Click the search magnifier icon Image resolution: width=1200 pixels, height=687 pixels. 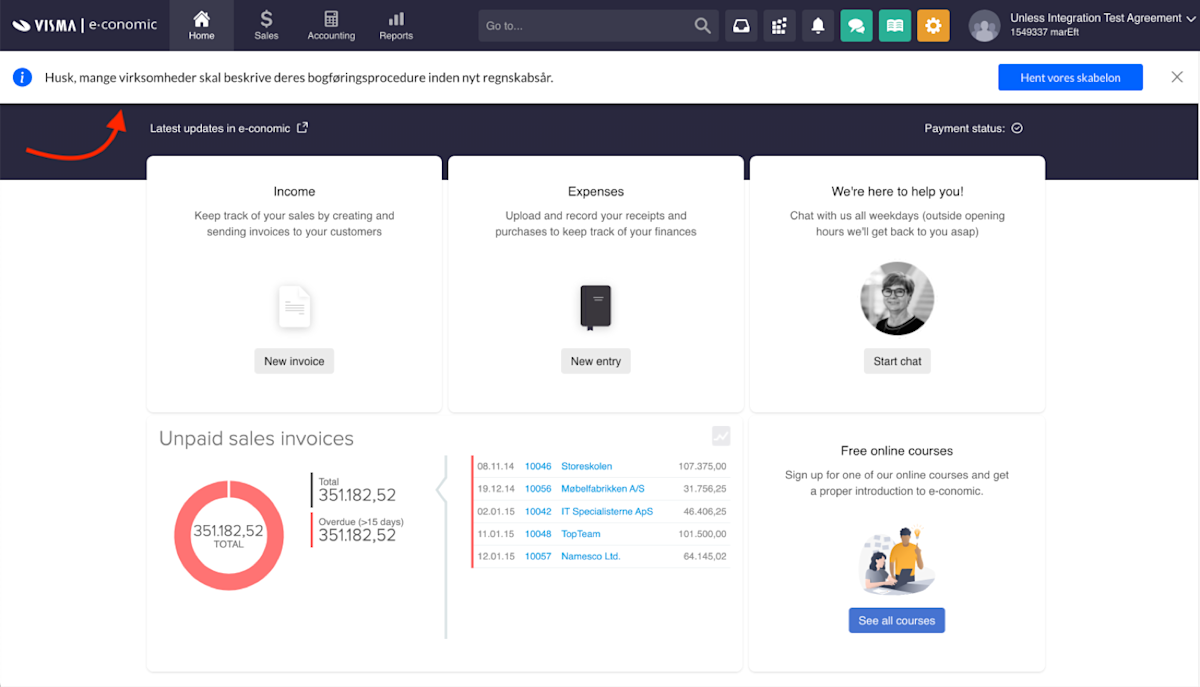click(703, 25)
